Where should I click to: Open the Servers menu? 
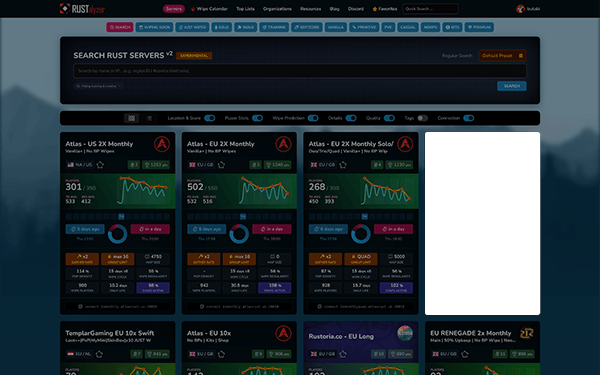(174, 9)
